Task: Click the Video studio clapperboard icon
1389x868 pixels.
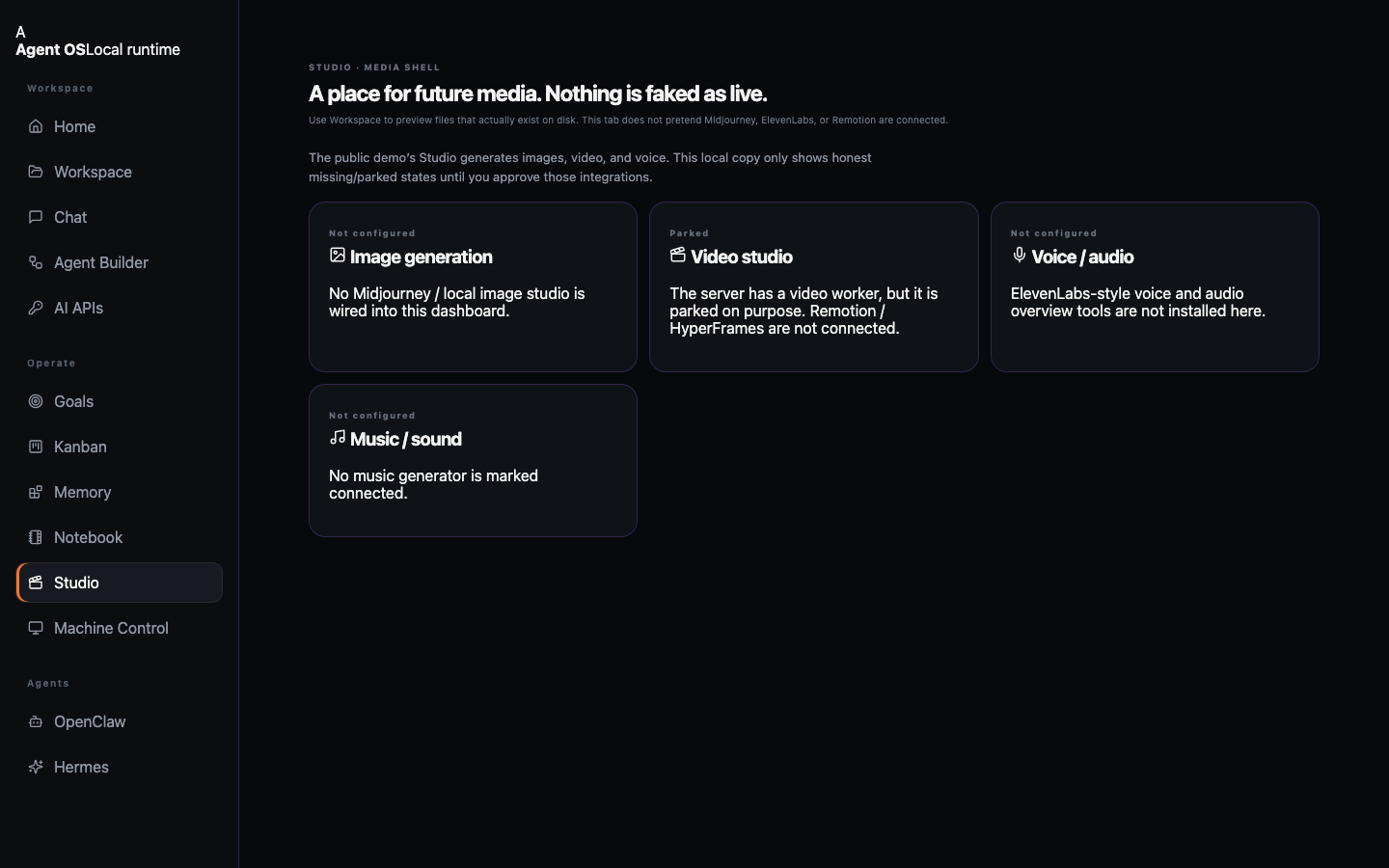Action: (678, 255)
